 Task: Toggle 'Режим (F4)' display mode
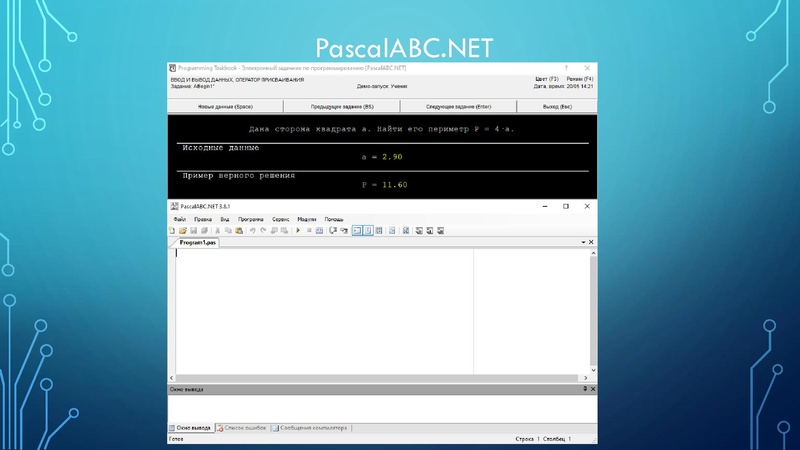(x=579, y=78)
